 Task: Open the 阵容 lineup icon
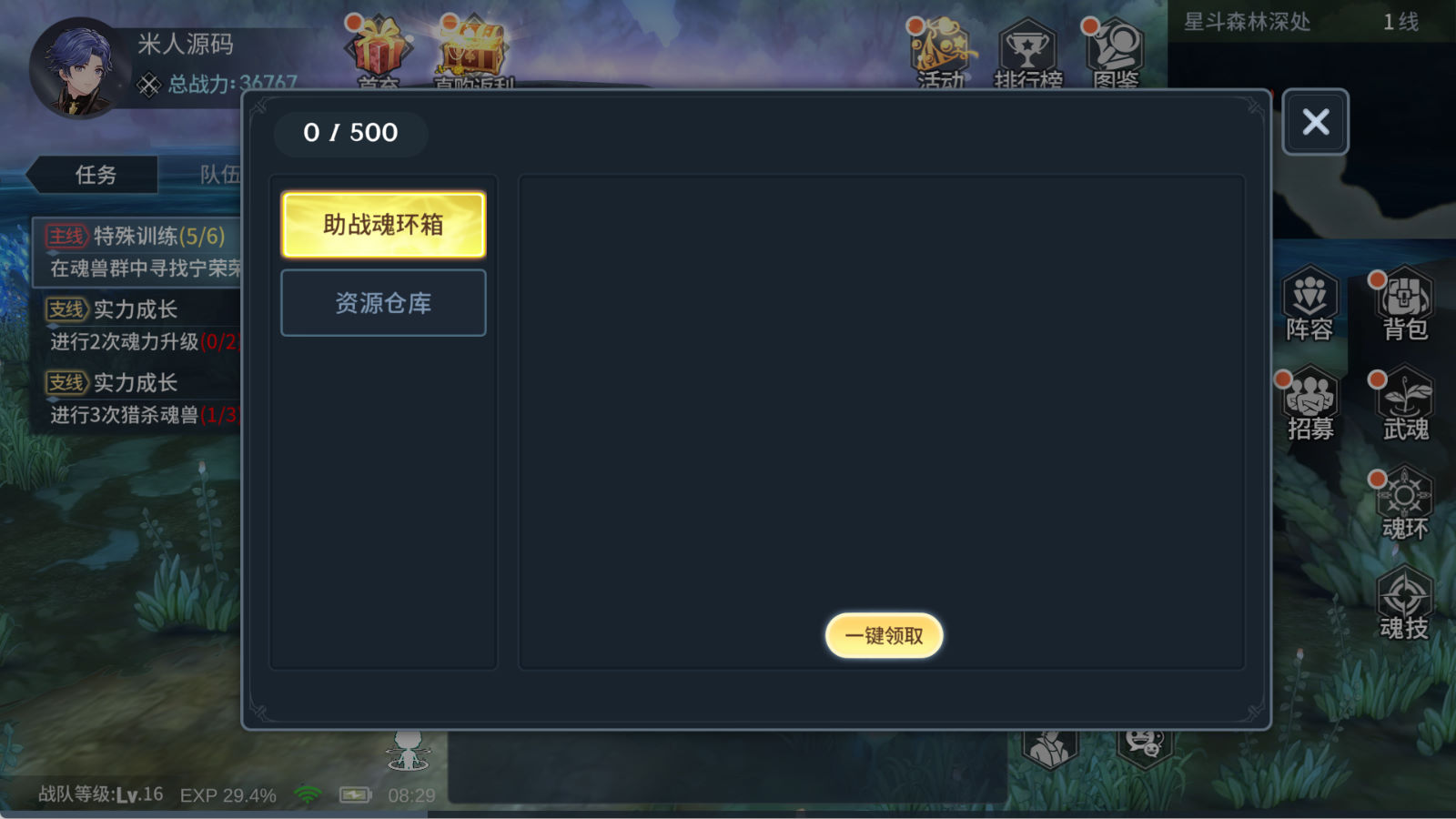(x=1310, y=305)
